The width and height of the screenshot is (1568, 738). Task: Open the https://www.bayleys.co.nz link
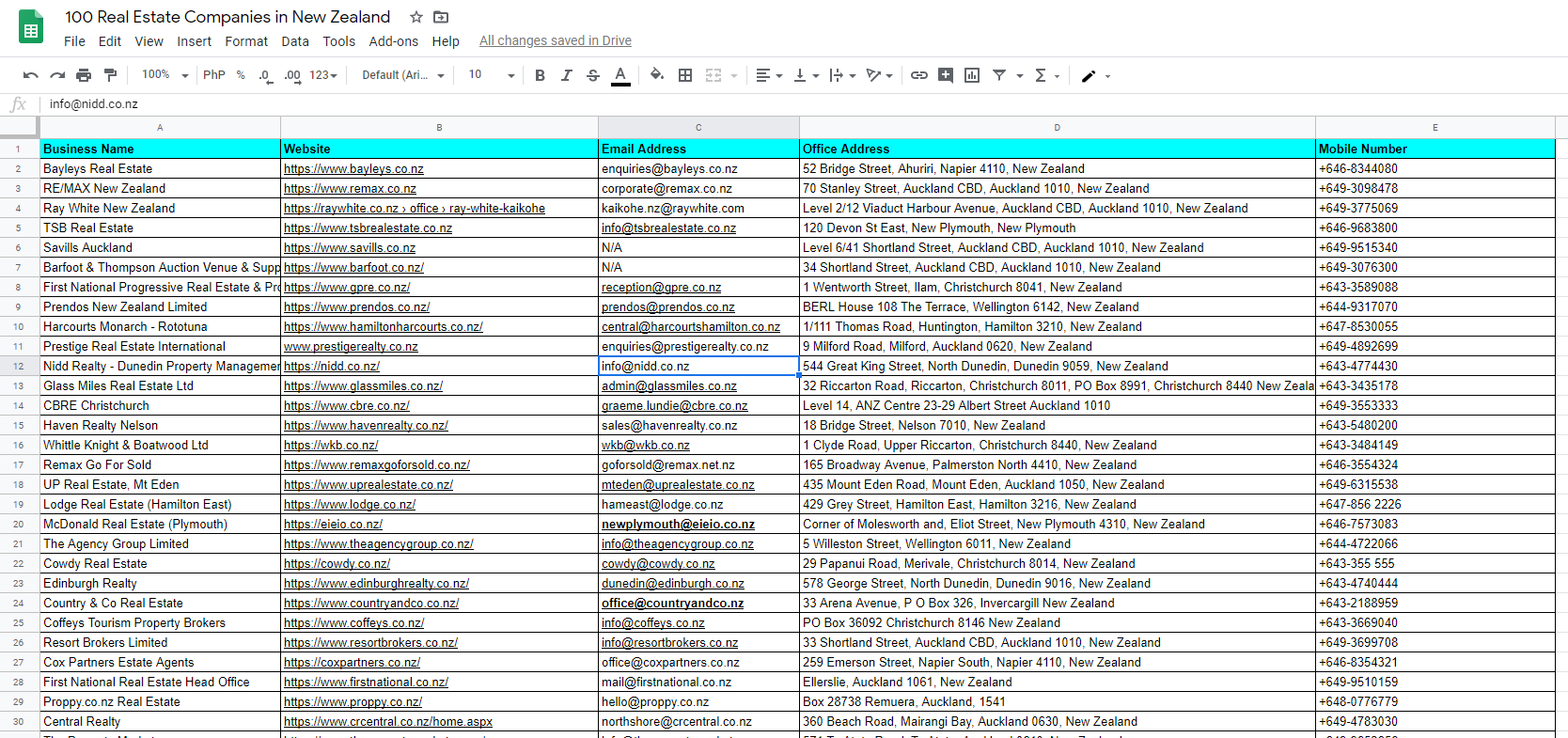coord(353,169)
